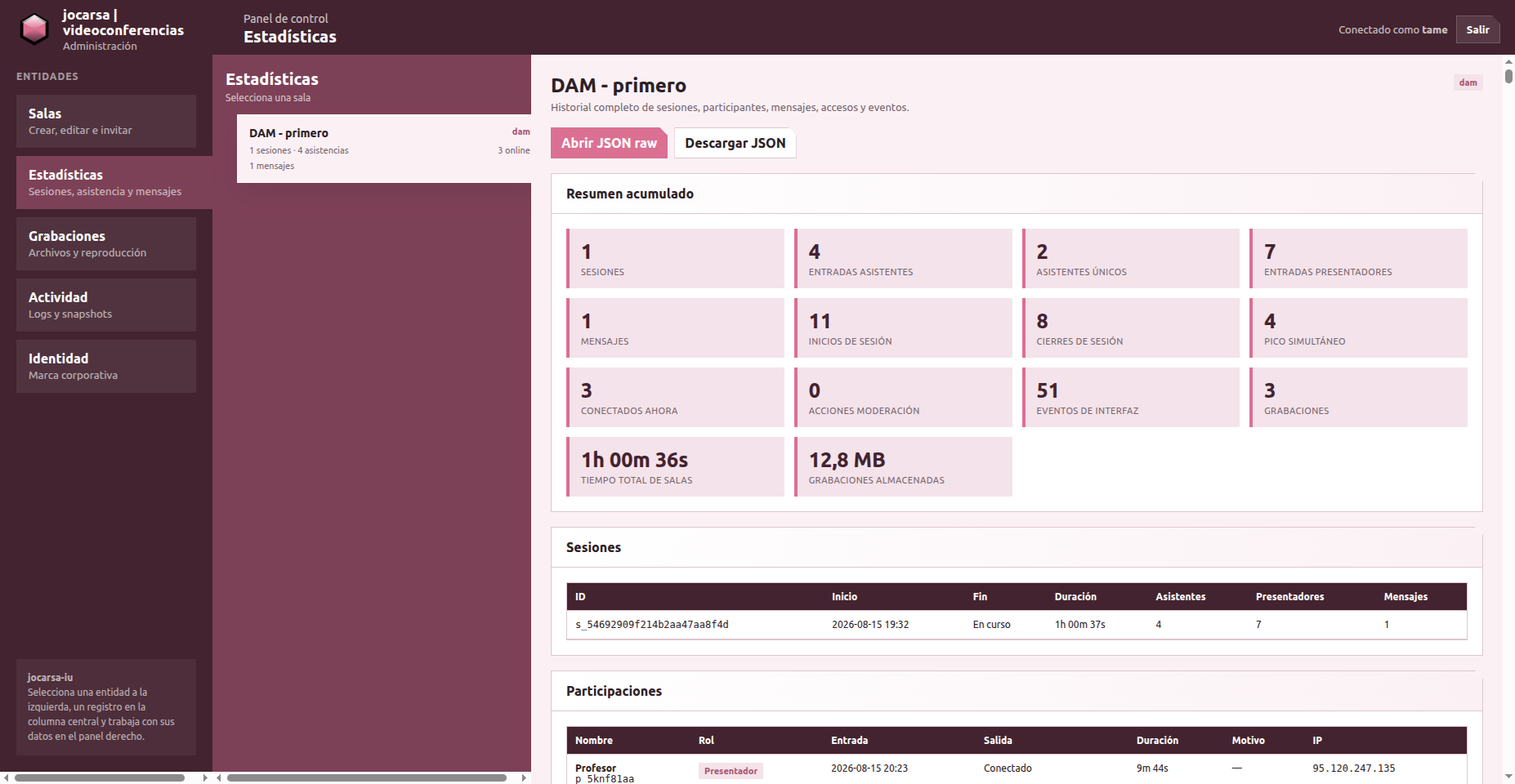Click the sidebar horizontal scrollbar
The height and width of the screenshot is (784, 1515).
tap(100, 777)
